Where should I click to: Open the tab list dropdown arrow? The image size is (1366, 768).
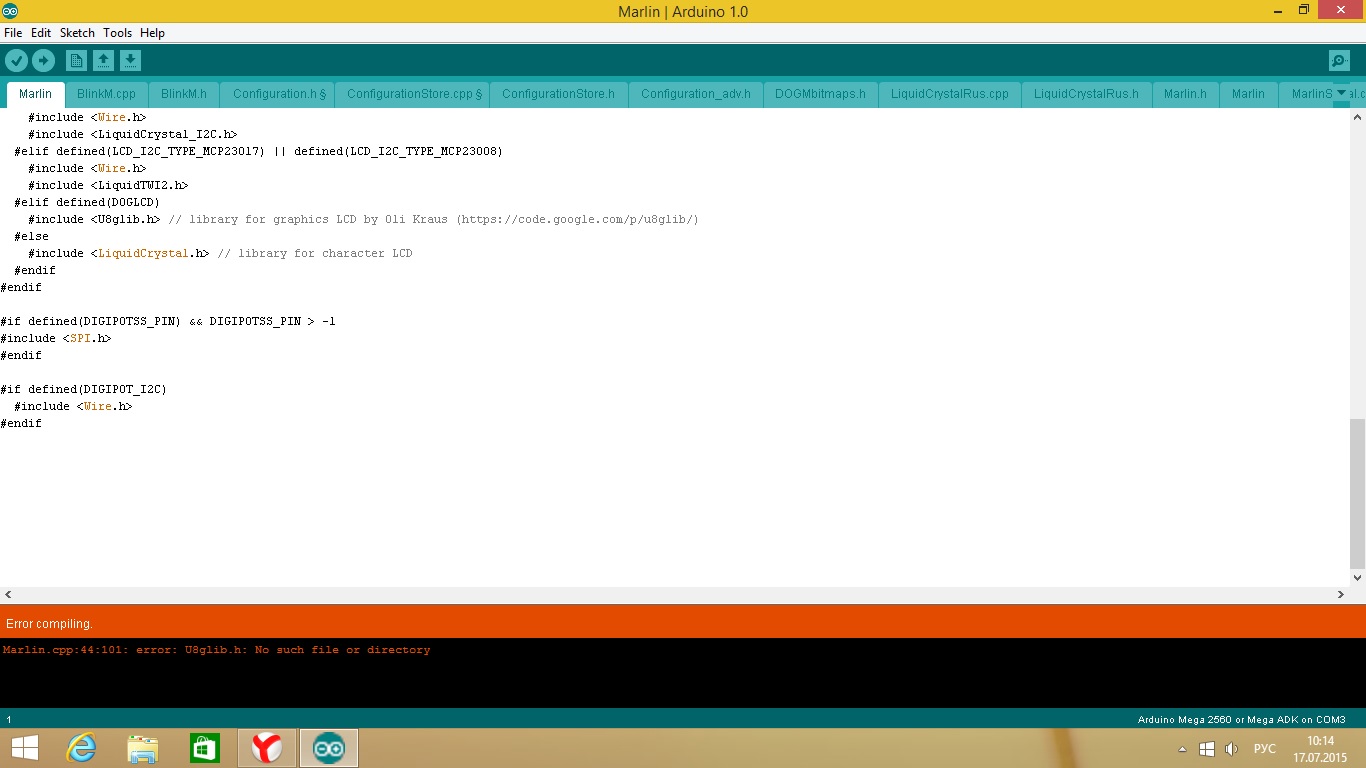coord(1341,93)
